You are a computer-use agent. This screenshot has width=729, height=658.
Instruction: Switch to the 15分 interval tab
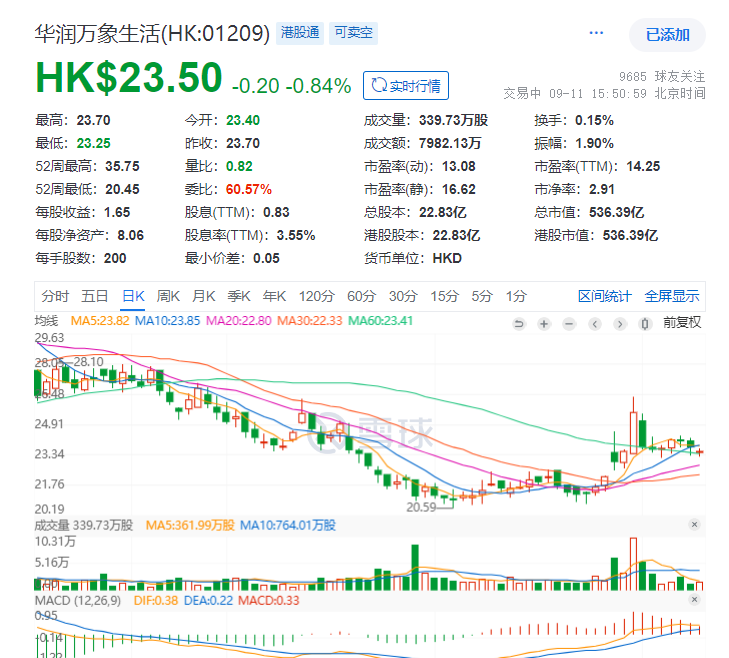pos(444,296)
